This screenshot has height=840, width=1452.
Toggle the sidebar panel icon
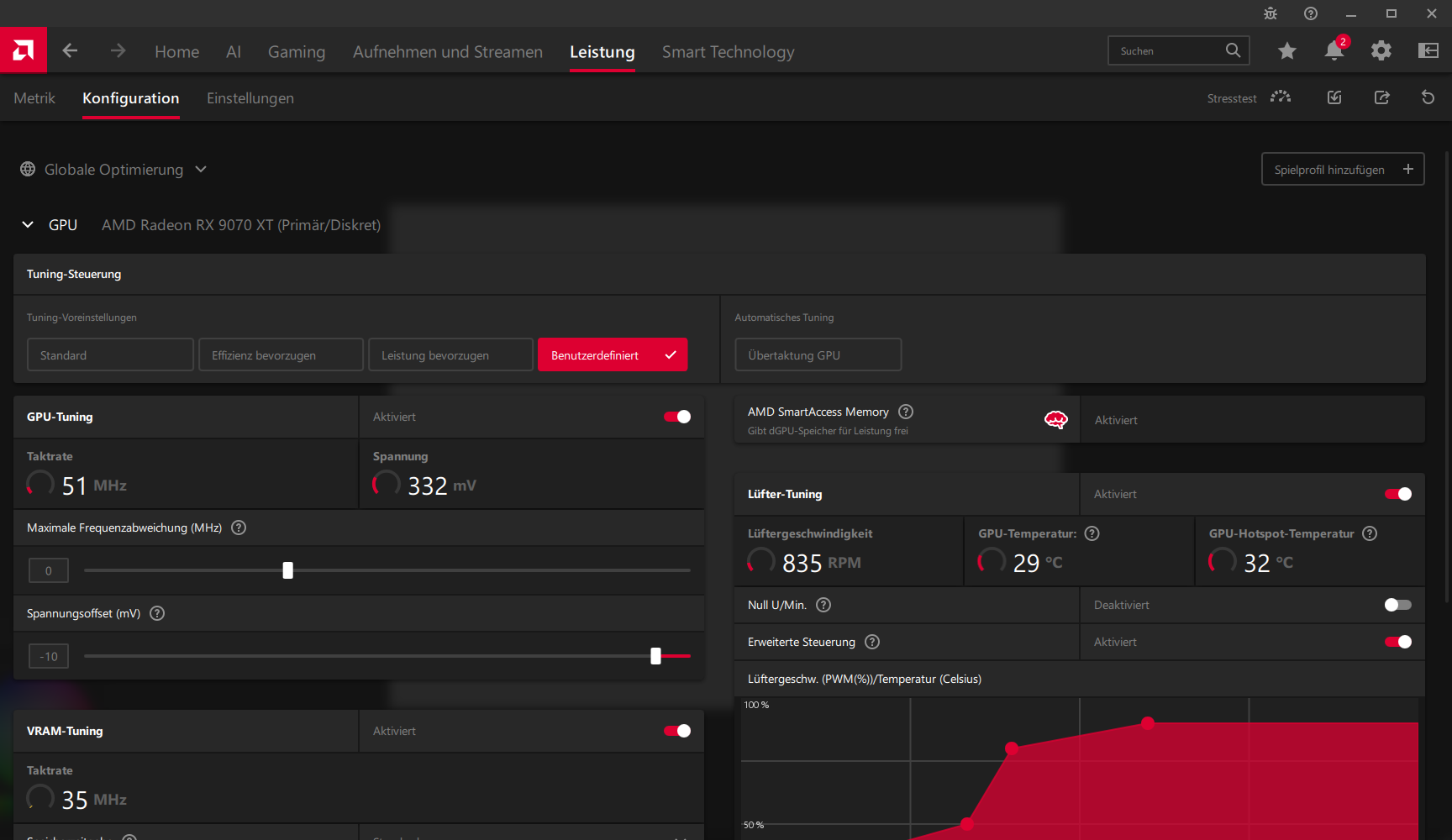point(1428,50)
